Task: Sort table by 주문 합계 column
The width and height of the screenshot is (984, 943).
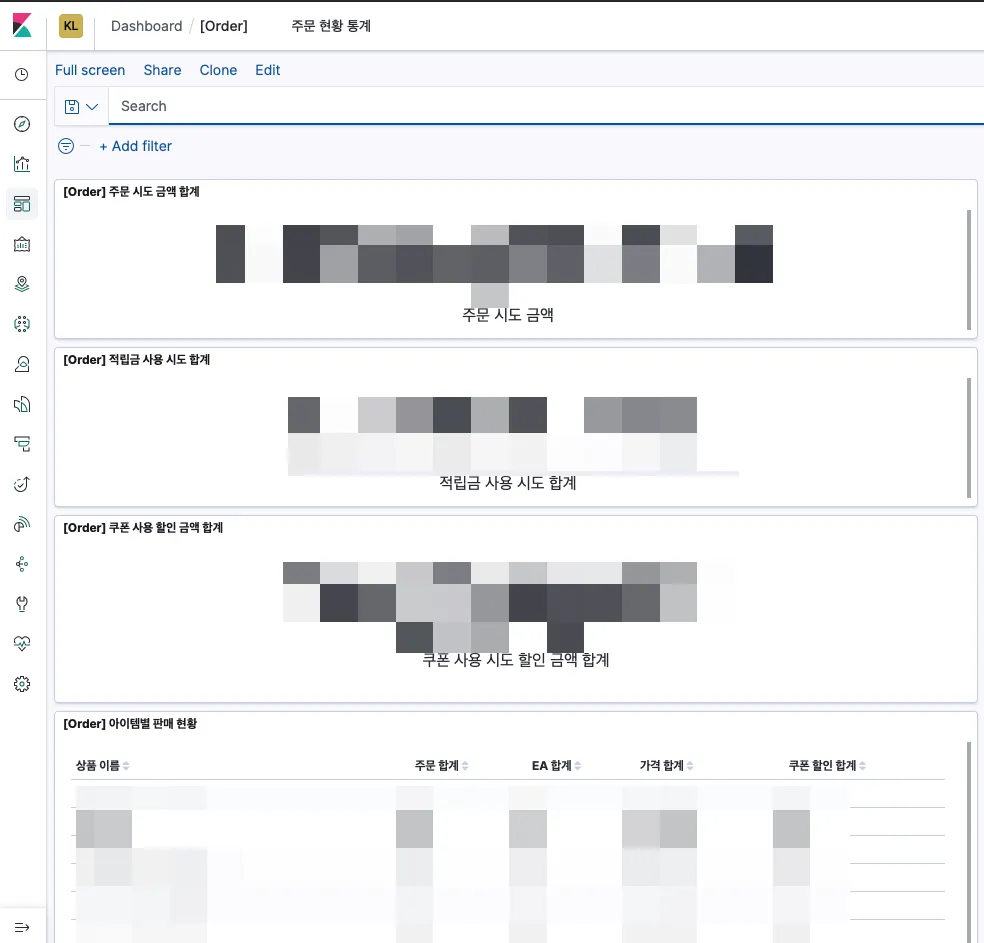Action: (x=442, y=766)
